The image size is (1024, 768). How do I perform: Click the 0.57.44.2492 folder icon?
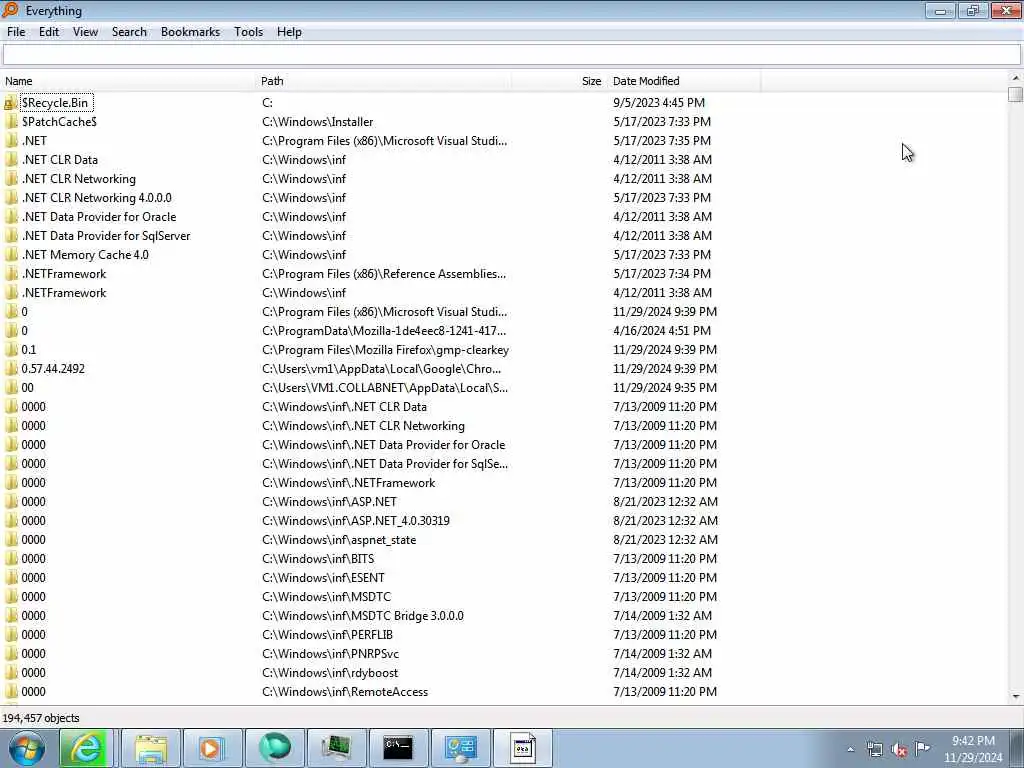coord(10,369)
